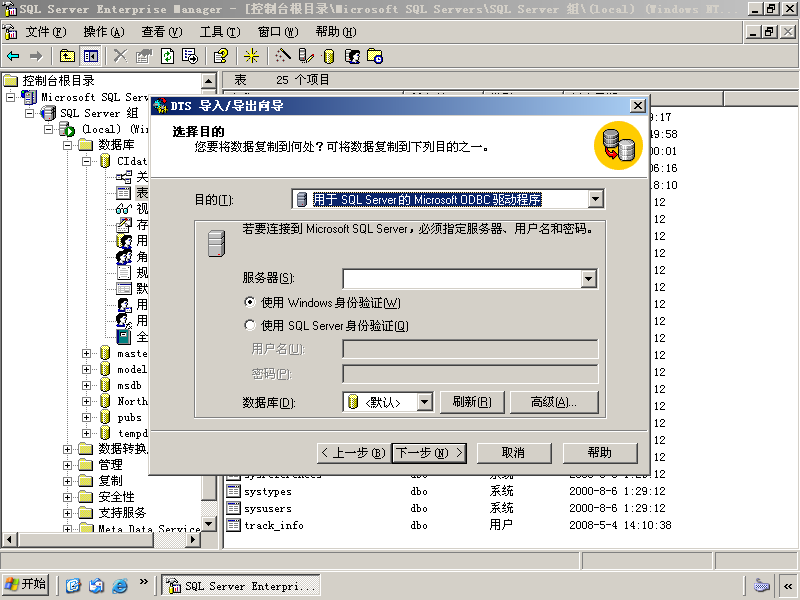Image resolution: width=800 pixels, height=600 pixels.
Task: Click the Export list toolbar icon
Action: tap(190, 56)
